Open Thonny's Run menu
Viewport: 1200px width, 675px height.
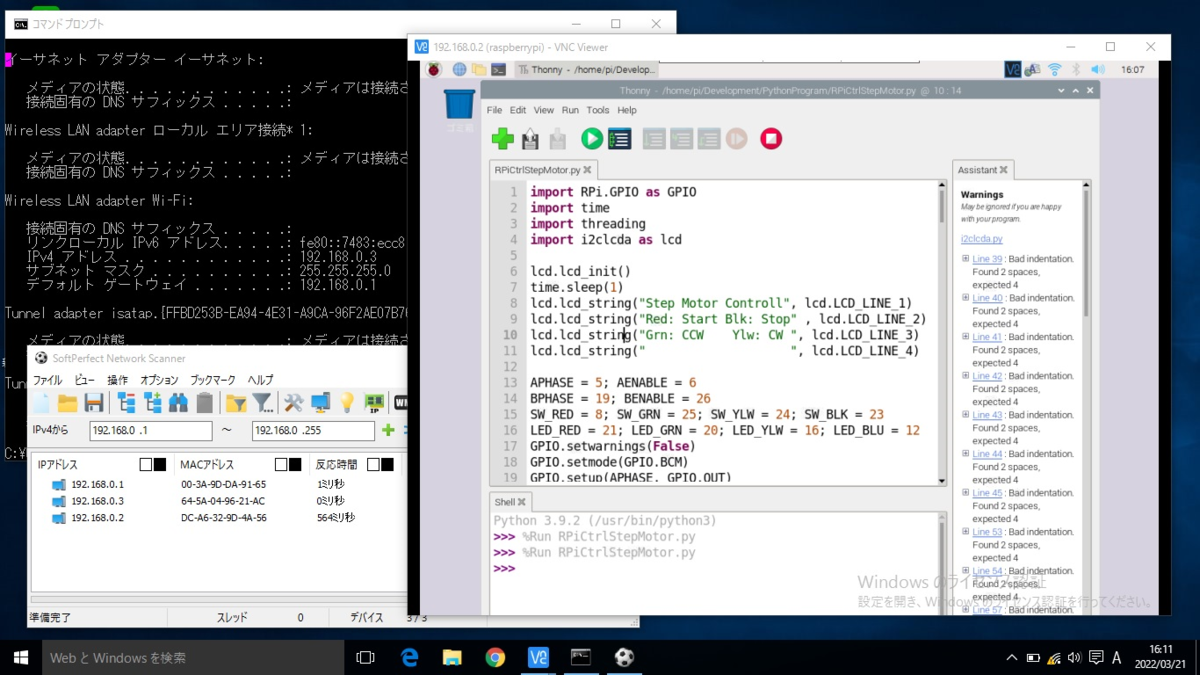click(570, 110)
